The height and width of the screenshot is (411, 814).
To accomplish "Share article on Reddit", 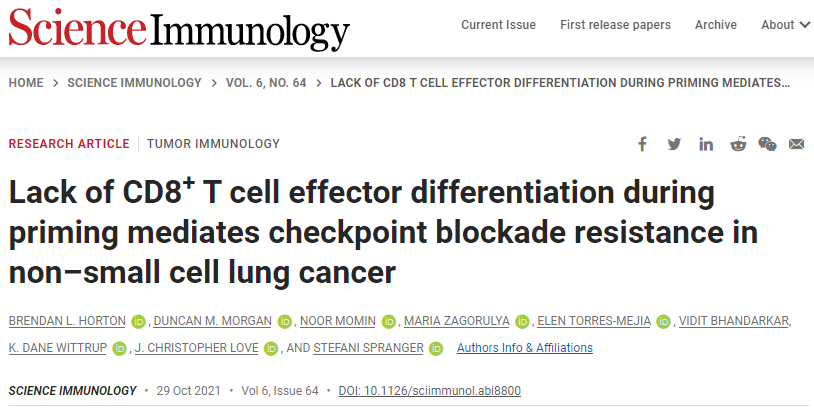I will [x=738, y=144].
